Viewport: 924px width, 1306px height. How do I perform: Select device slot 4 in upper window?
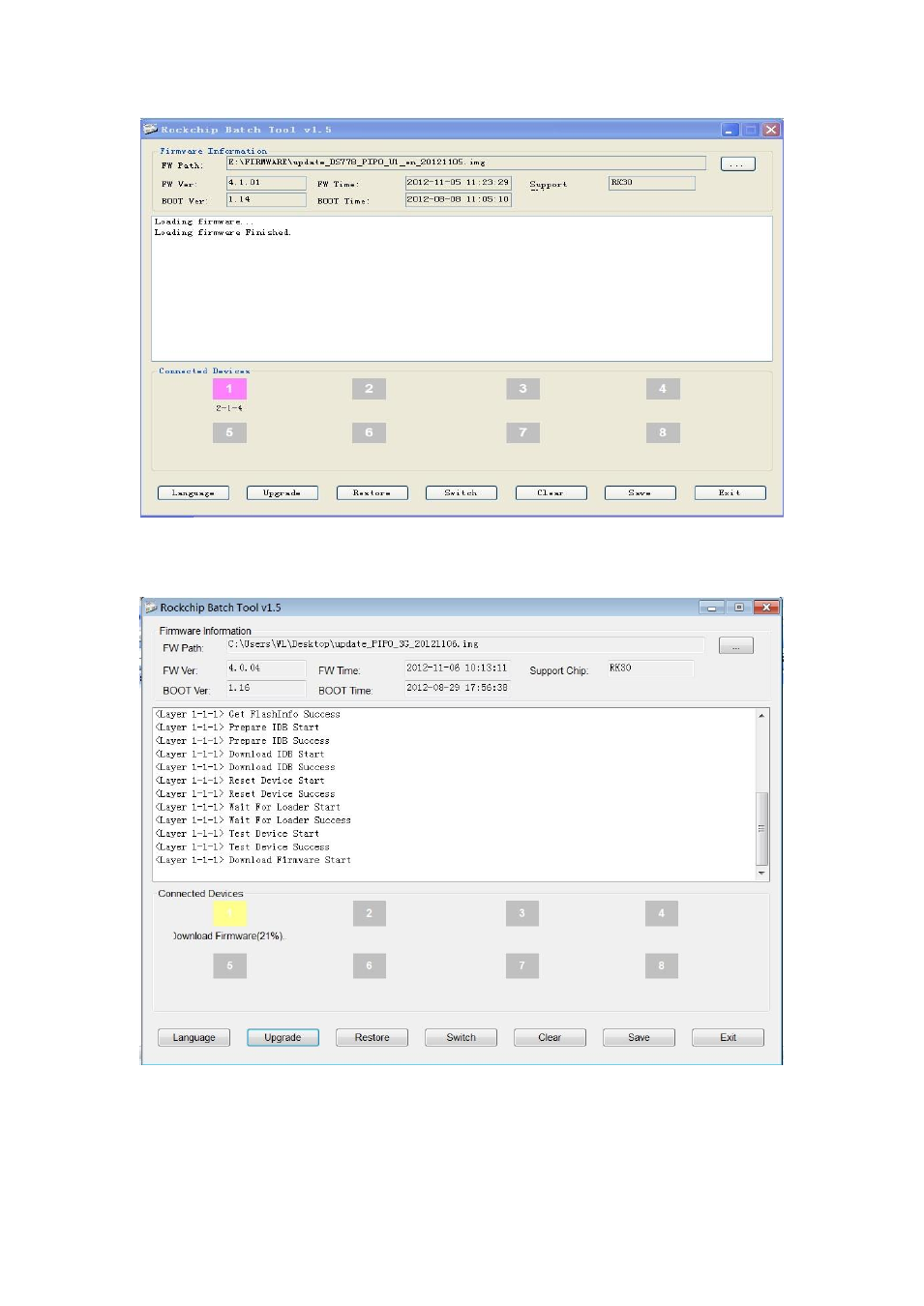[x=663, y=389]
